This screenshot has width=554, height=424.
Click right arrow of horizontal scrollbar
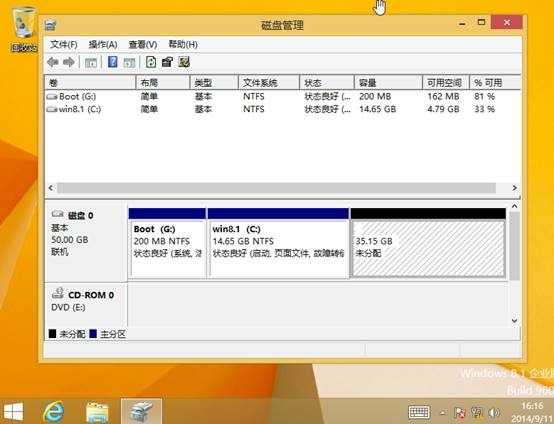click(515, 188)
